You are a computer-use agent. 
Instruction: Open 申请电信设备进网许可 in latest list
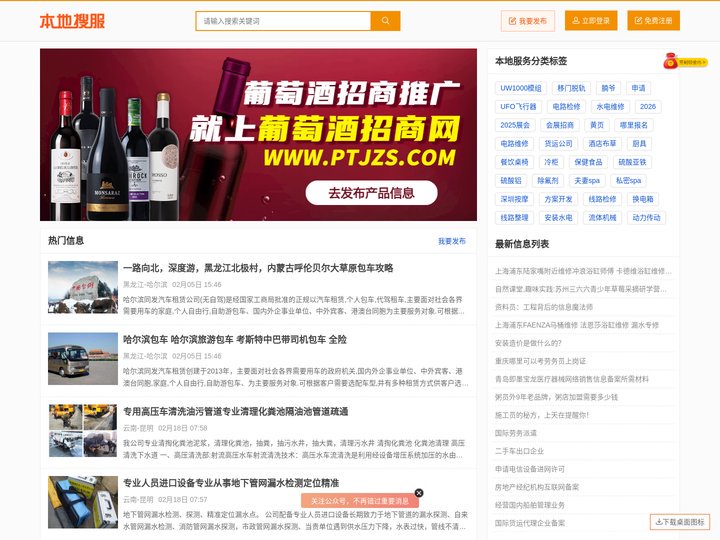tap(530, 469)
